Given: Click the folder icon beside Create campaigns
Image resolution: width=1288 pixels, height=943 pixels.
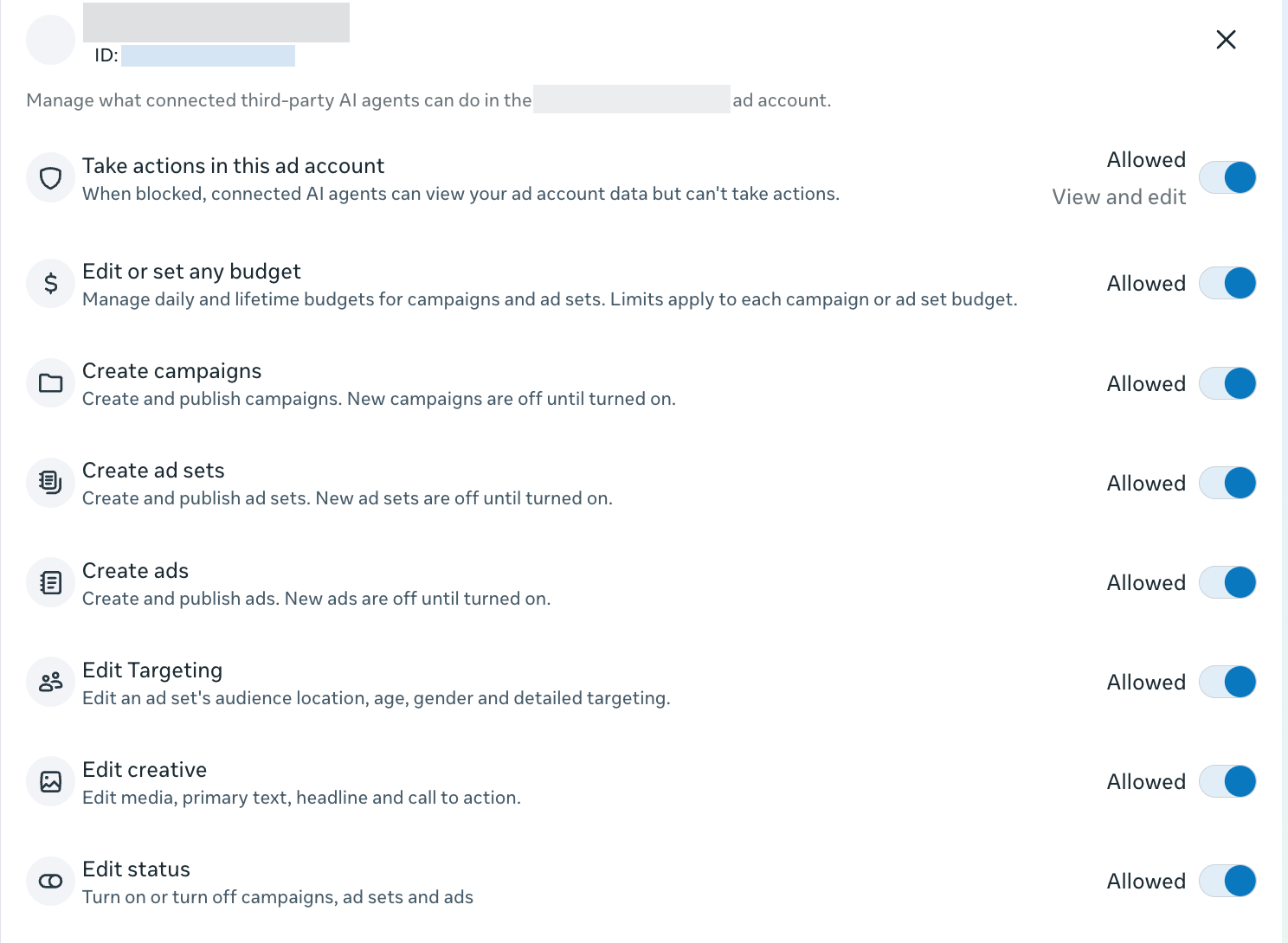Looking at the screenshot, I should [x=51, y=383].
